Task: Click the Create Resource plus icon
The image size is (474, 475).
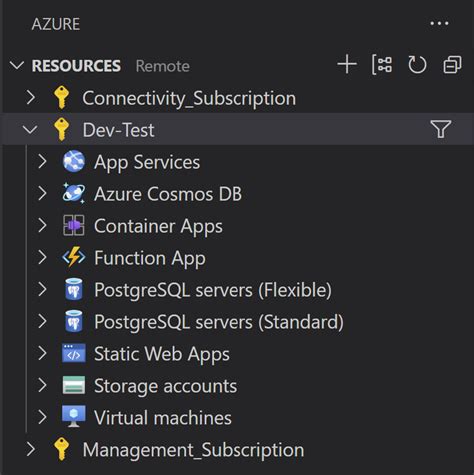Action: pyautogui.click(x=347, y=64)
